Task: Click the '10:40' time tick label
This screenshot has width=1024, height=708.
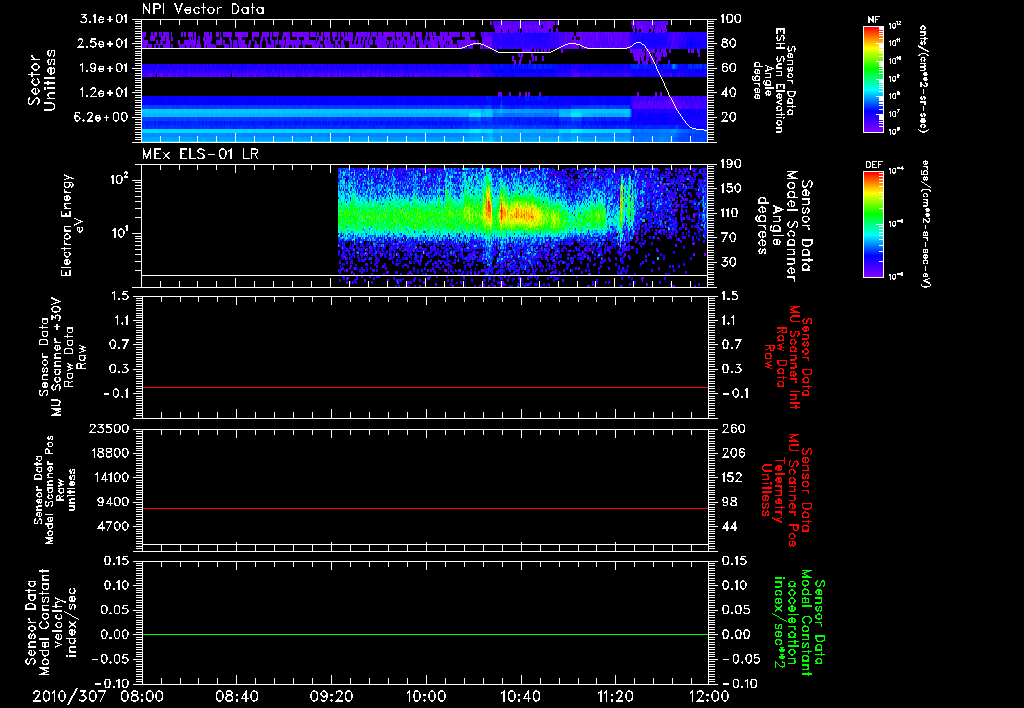Action: click(520, 696)
